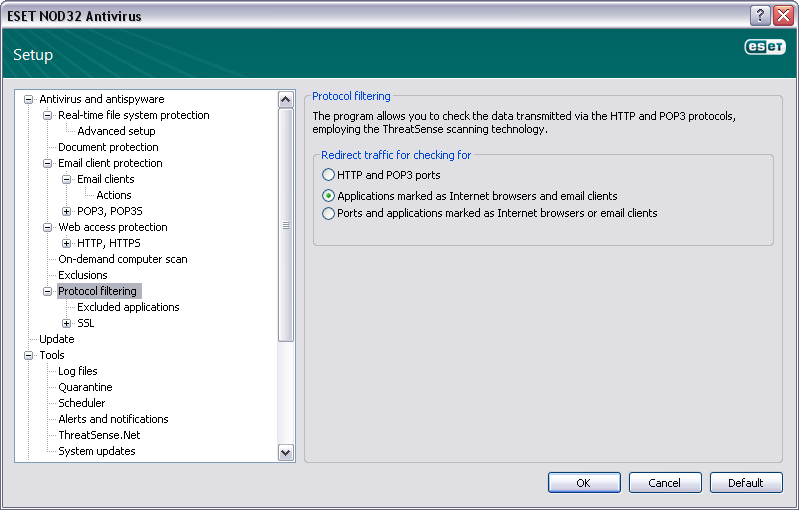Open ThreatSense.Net settings
The image size is (799, 510).
point(99,435)
